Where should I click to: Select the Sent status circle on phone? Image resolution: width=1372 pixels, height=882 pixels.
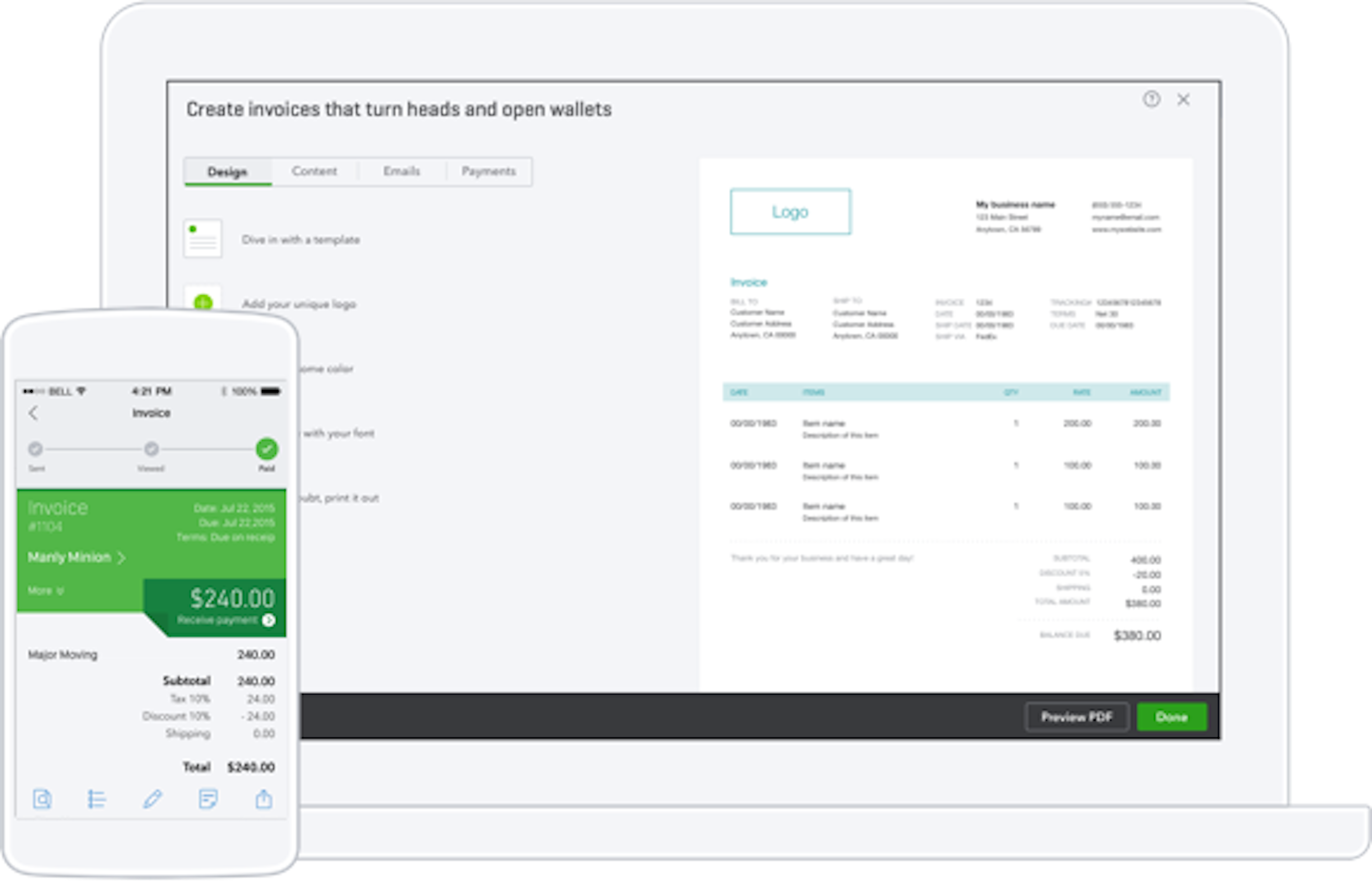[36, 449]
